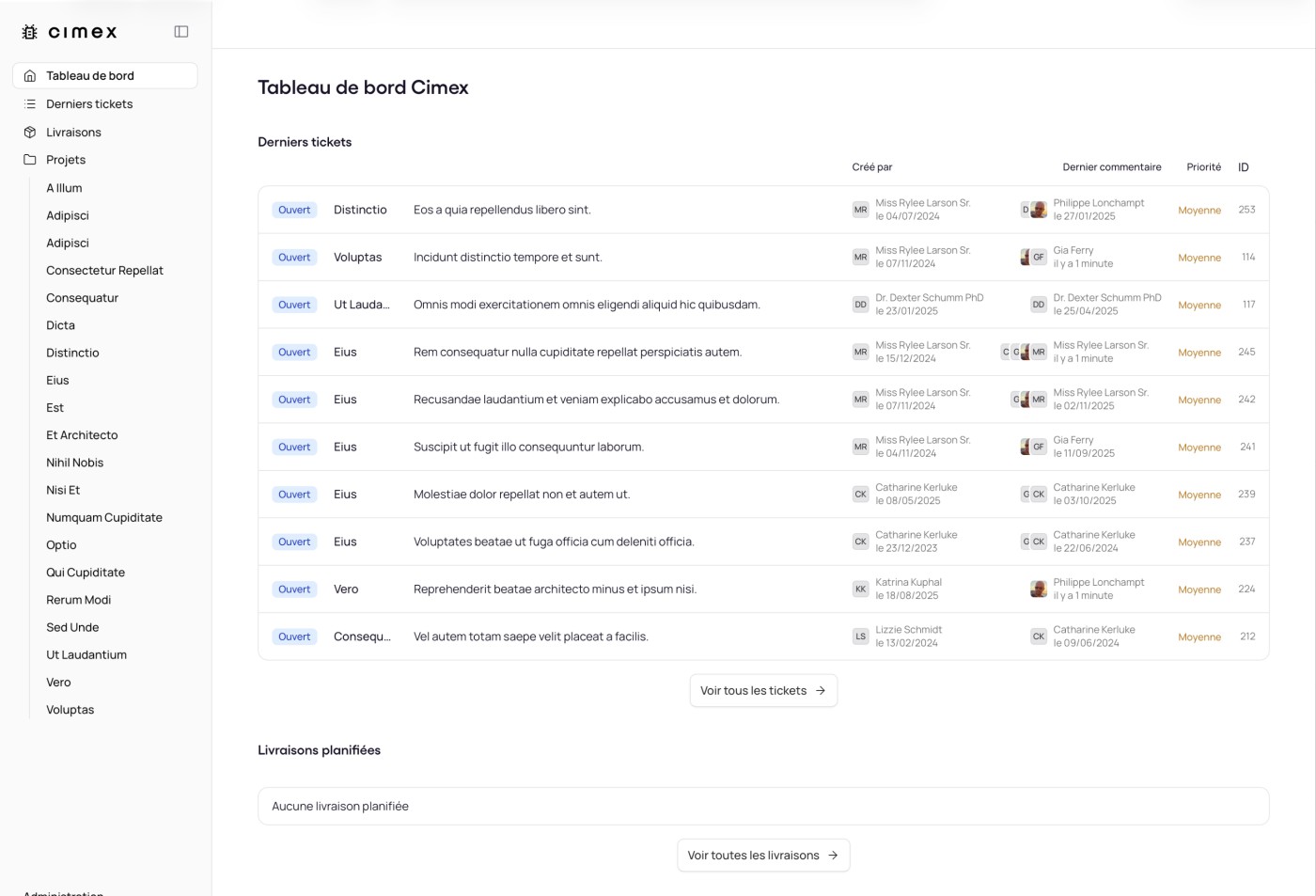Click Voir tous les tickets button
Image resolution: width=1316 pixels, height=896 pixels.
tap(763, 691)
